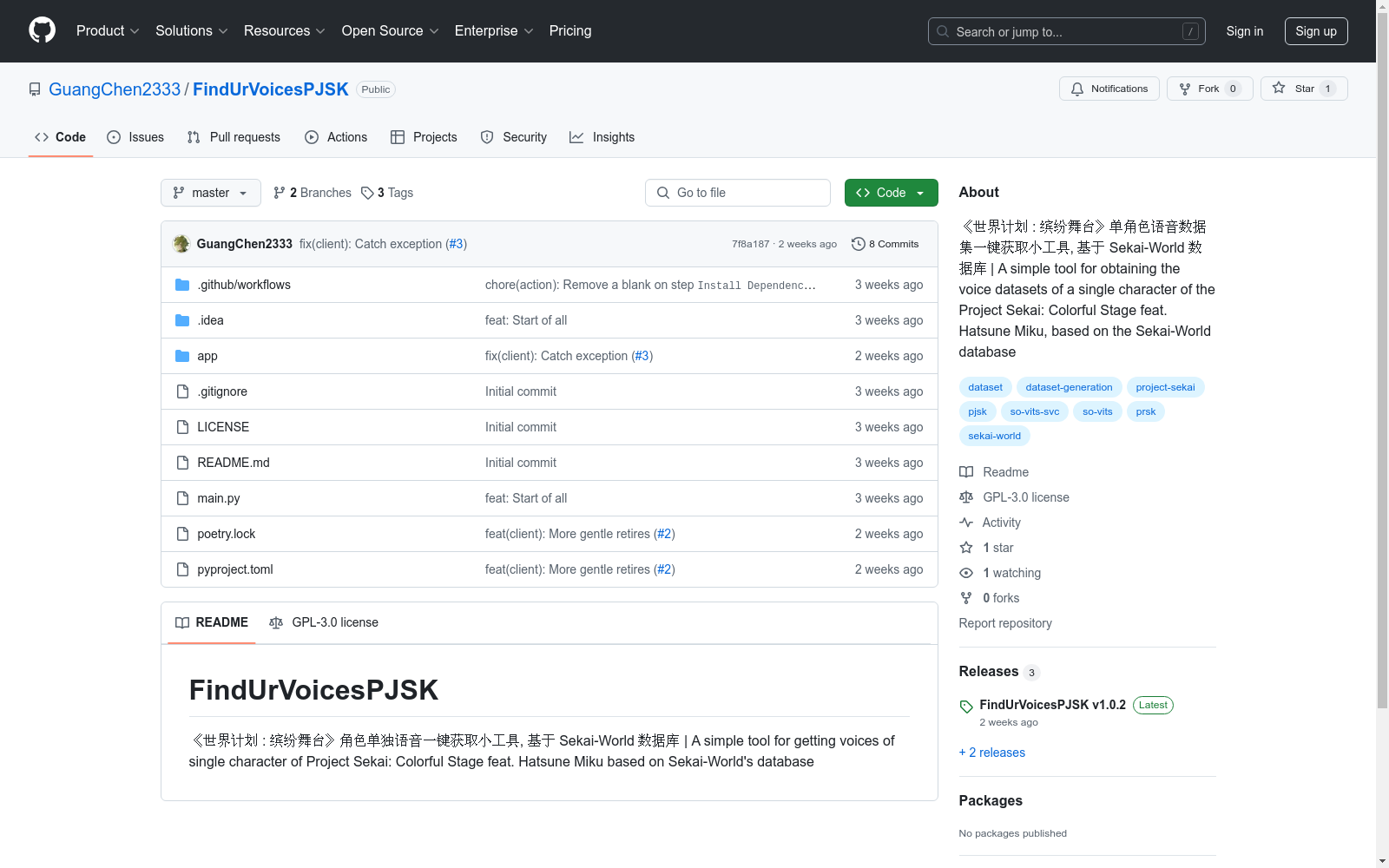Expand the Resources menu
This screenshot has height=868, width=1389.
point(285,30)
